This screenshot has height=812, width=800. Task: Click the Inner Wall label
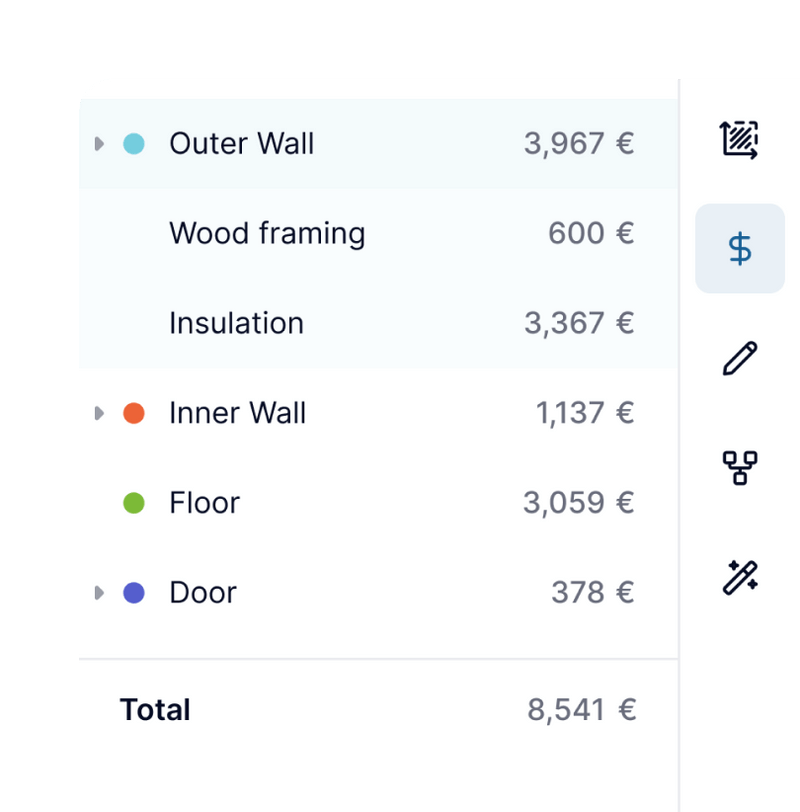click(238, 413)
